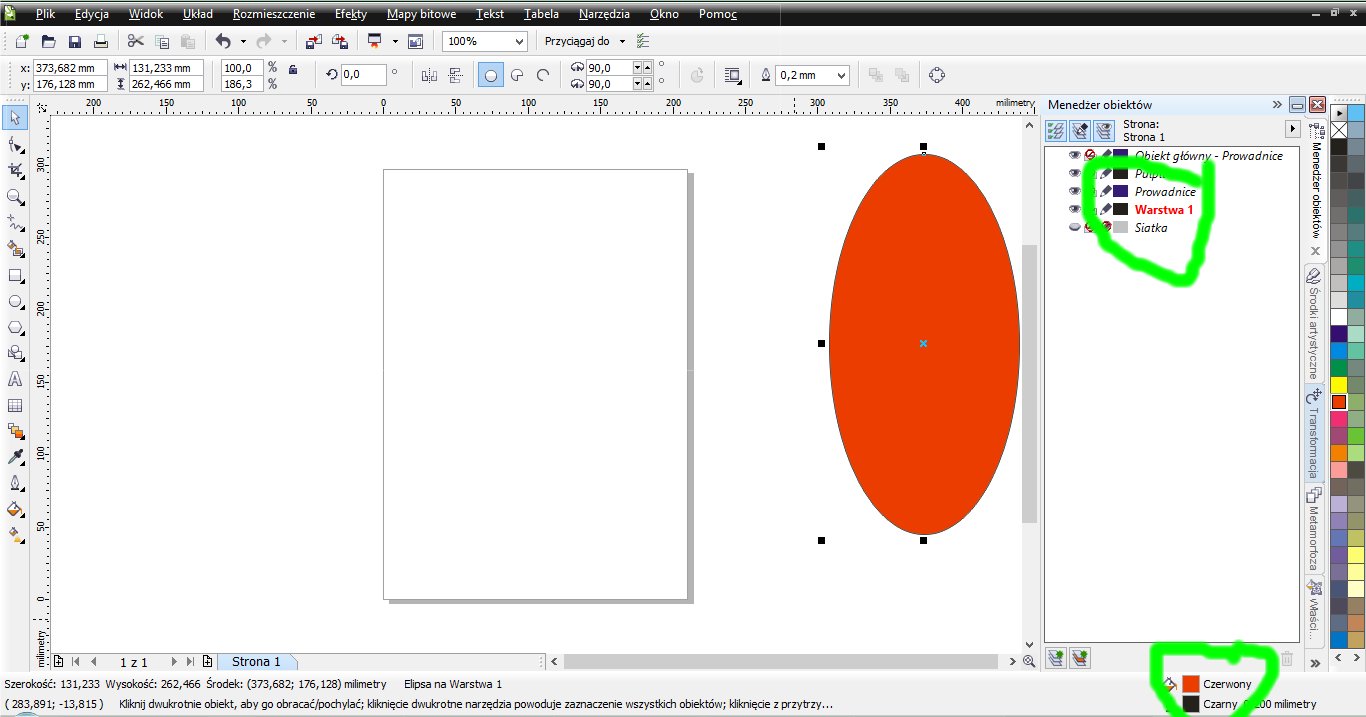Select the Zoom tool in toolbox

pyautogui.click(x=15, y=197)
